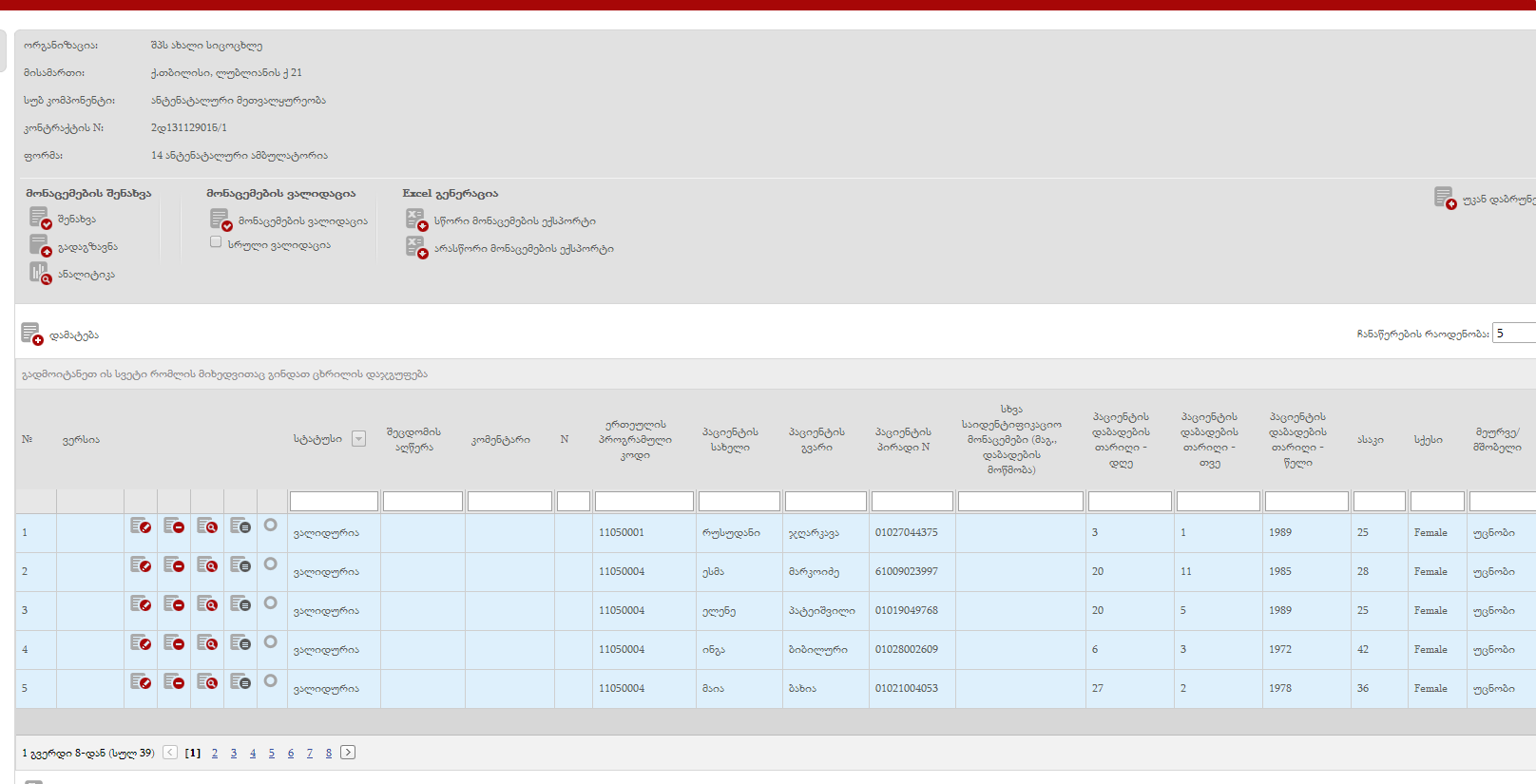Jump to page 8 in pagination
1536x784 pixels.
(x=329, y=754)
